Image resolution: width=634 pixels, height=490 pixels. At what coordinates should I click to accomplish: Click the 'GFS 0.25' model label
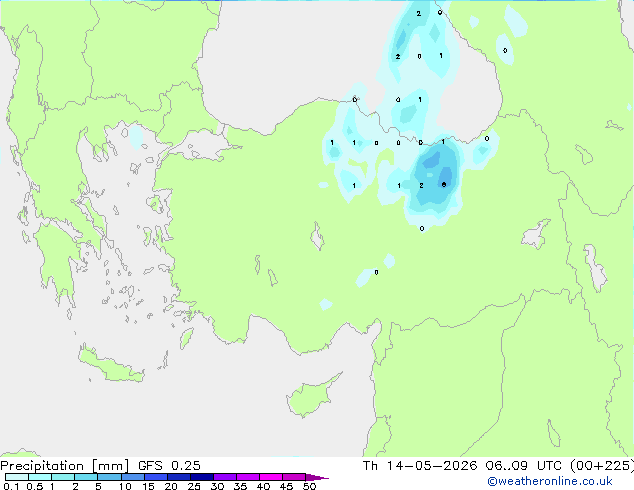[169, 466]
